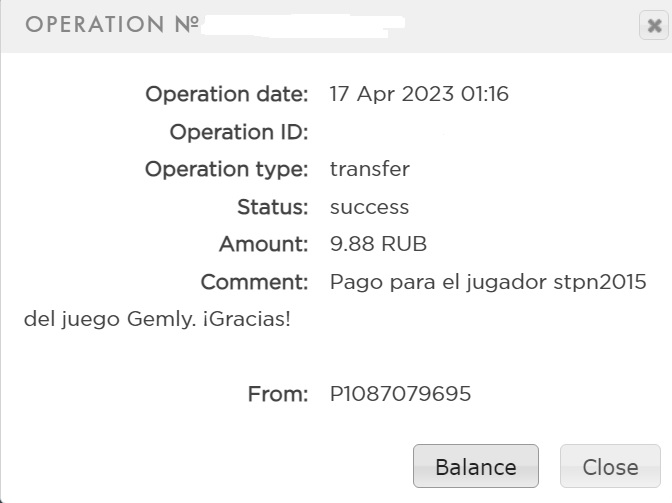The width and height of the screenshot is (672, 503).
Task: Click the Operation ID label
Action: click(239, 132)
